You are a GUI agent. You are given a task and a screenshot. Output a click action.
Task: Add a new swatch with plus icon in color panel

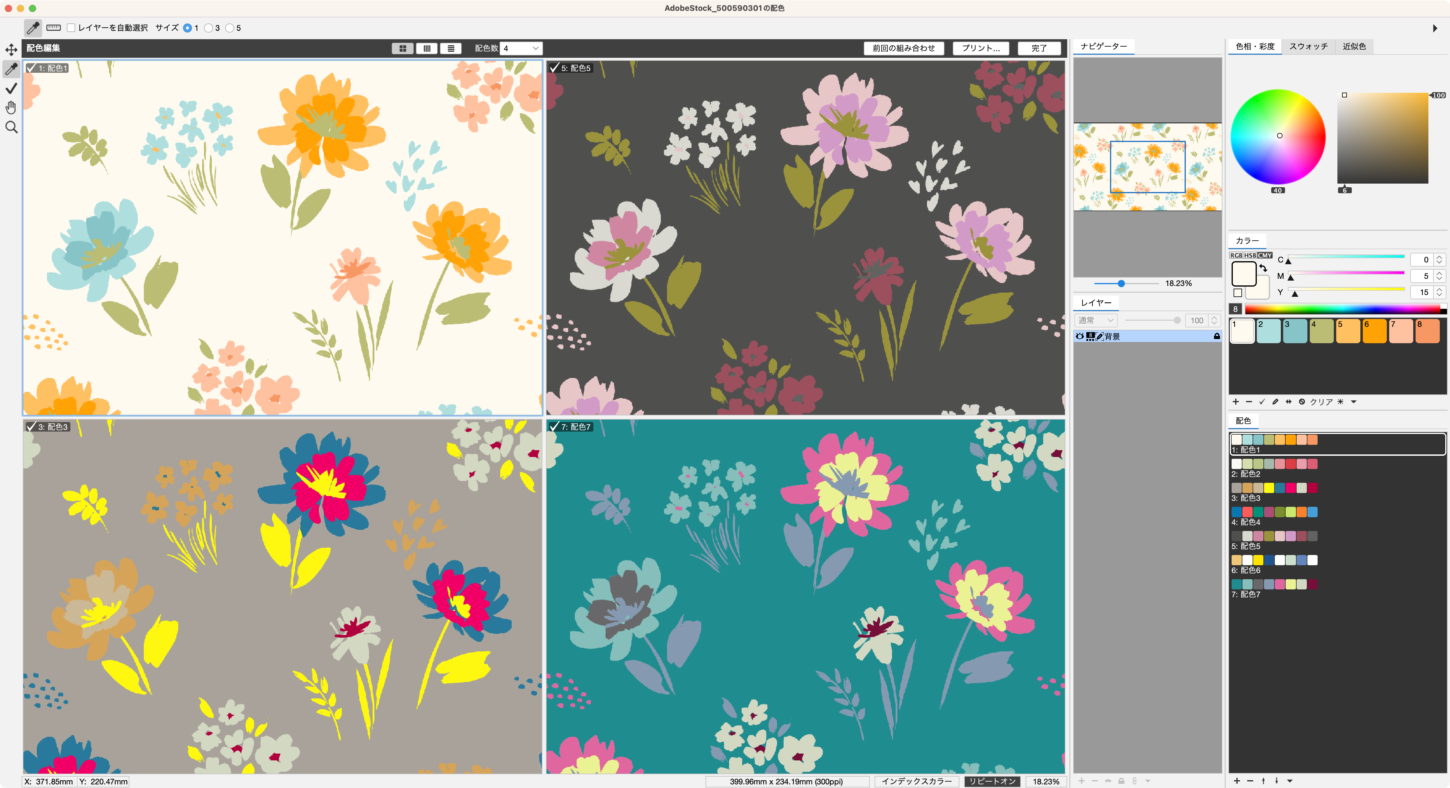(1235, 401)
